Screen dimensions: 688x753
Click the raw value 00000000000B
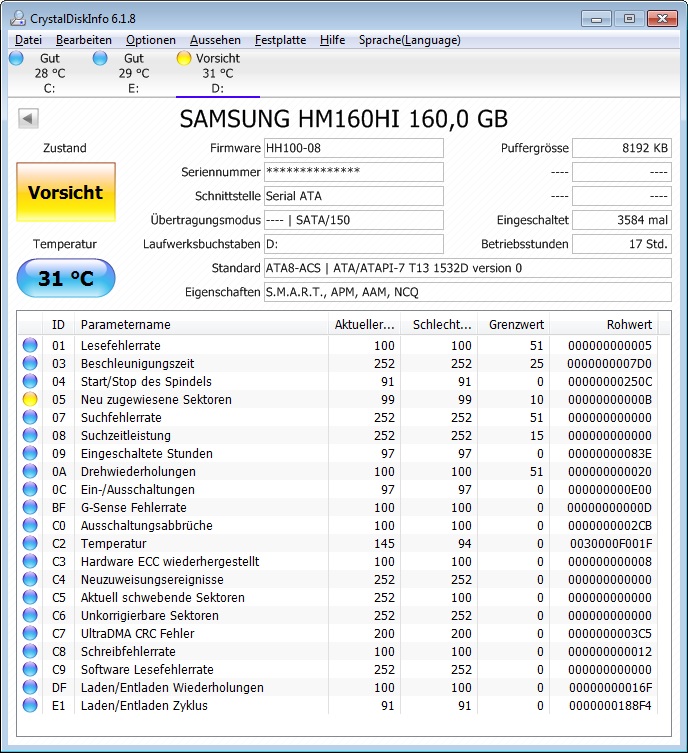coord(610,400)
